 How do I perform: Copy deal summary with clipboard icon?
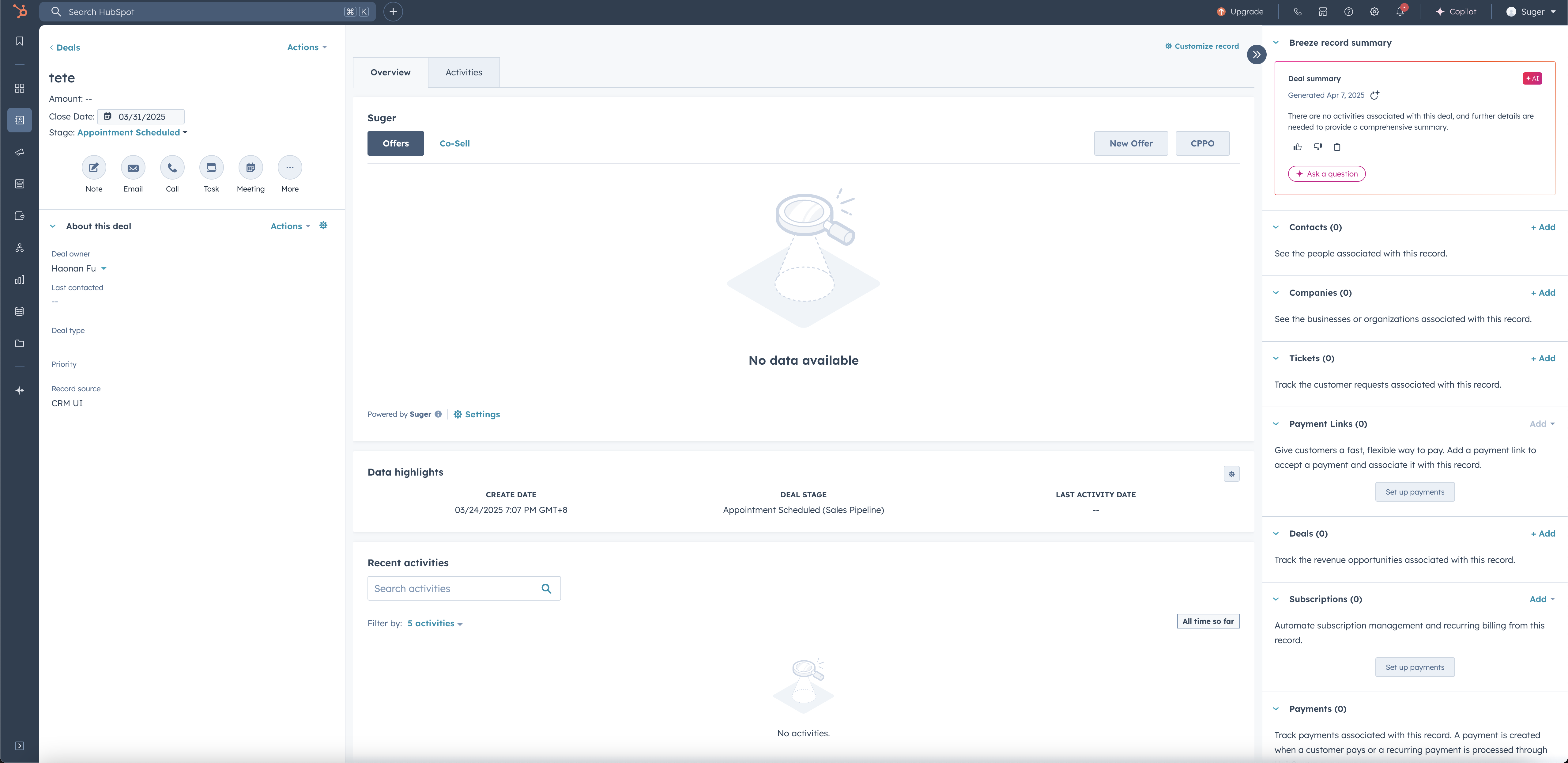pos(1337,147)
